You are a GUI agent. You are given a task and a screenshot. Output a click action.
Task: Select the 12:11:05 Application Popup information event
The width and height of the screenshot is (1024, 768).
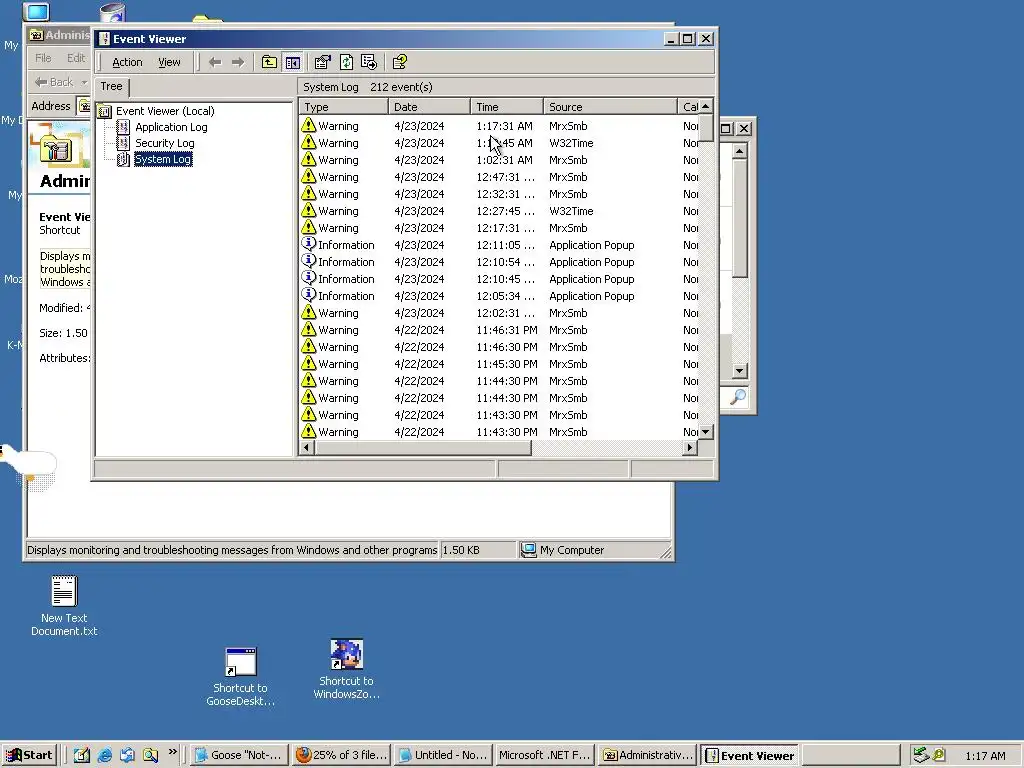pos(499,245)
